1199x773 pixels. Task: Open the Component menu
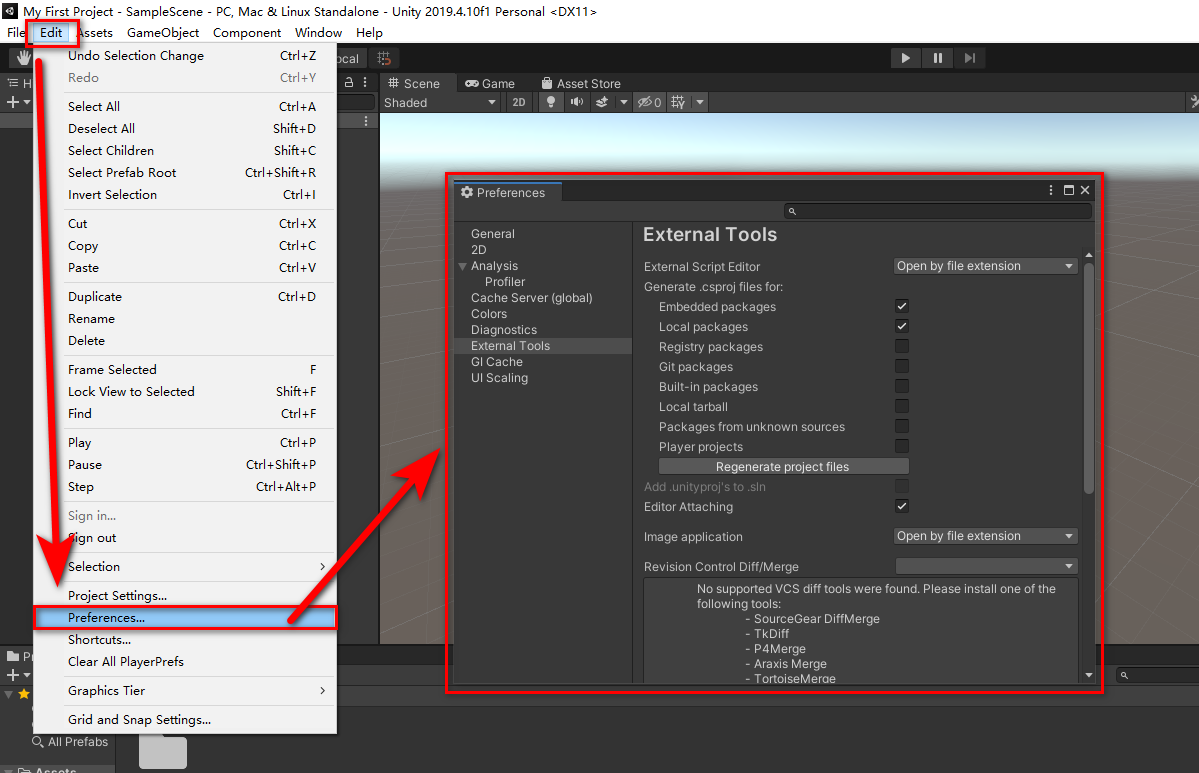click(x=247, y=33)
